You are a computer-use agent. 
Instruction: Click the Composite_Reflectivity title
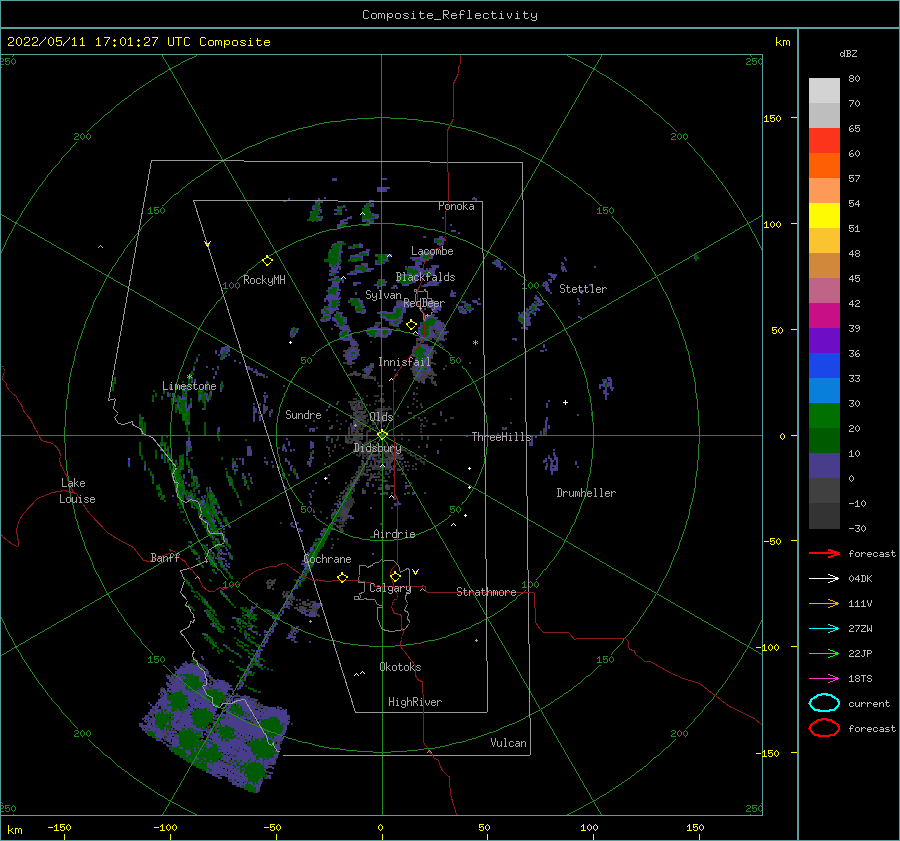tap(449, 15)
